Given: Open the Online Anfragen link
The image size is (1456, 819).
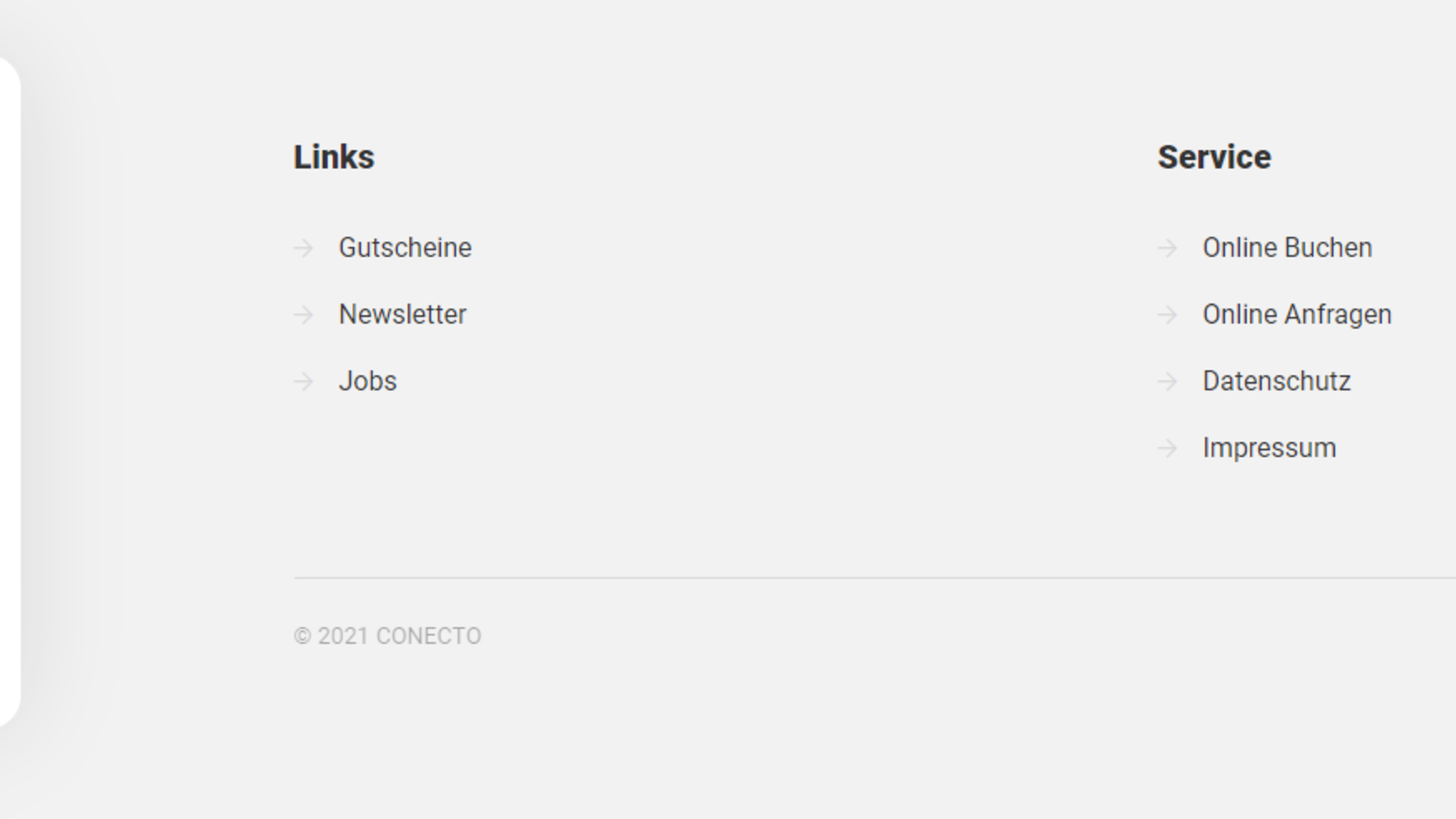Looking at the screenshot, I should pos(1297,315).
